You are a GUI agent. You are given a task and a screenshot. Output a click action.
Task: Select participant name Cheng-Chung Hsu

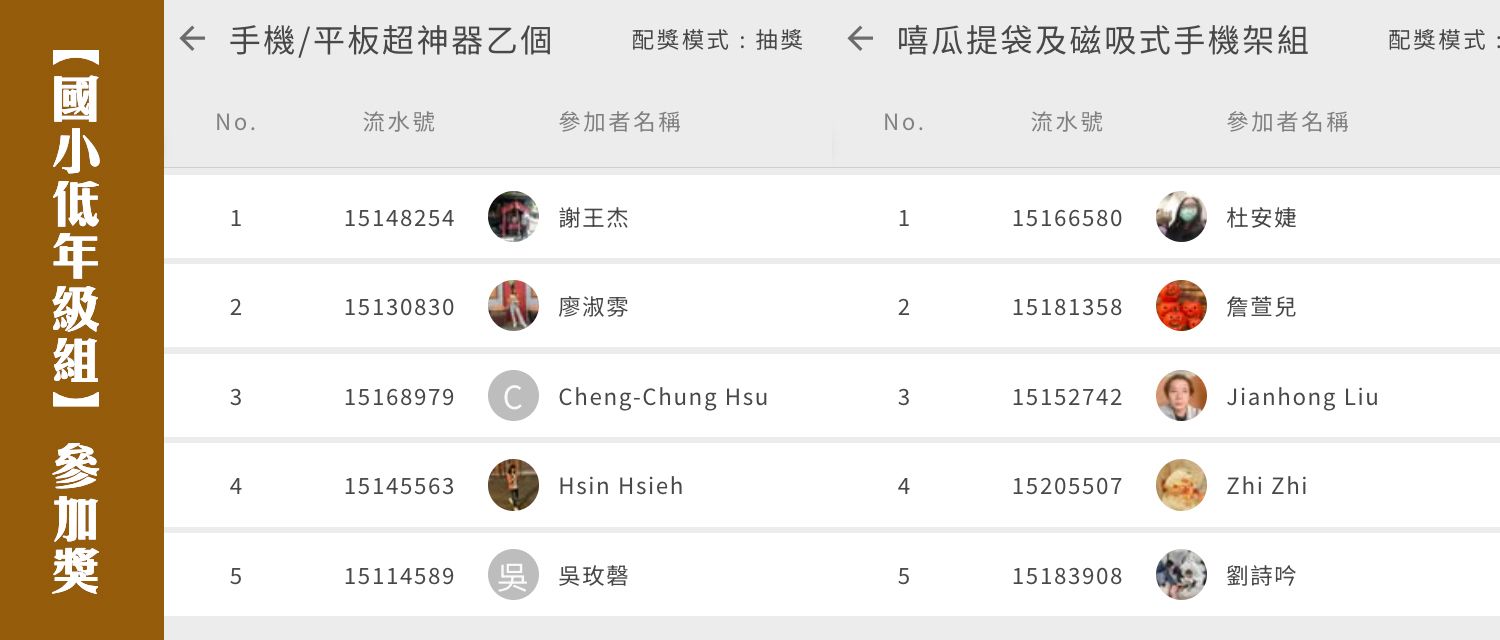click(x=663, y=397)
